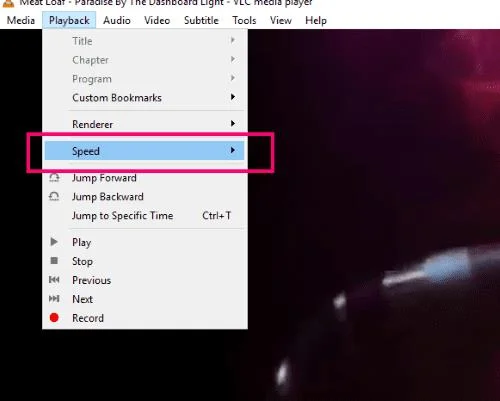Click the Previous track icon

point(54,279)
